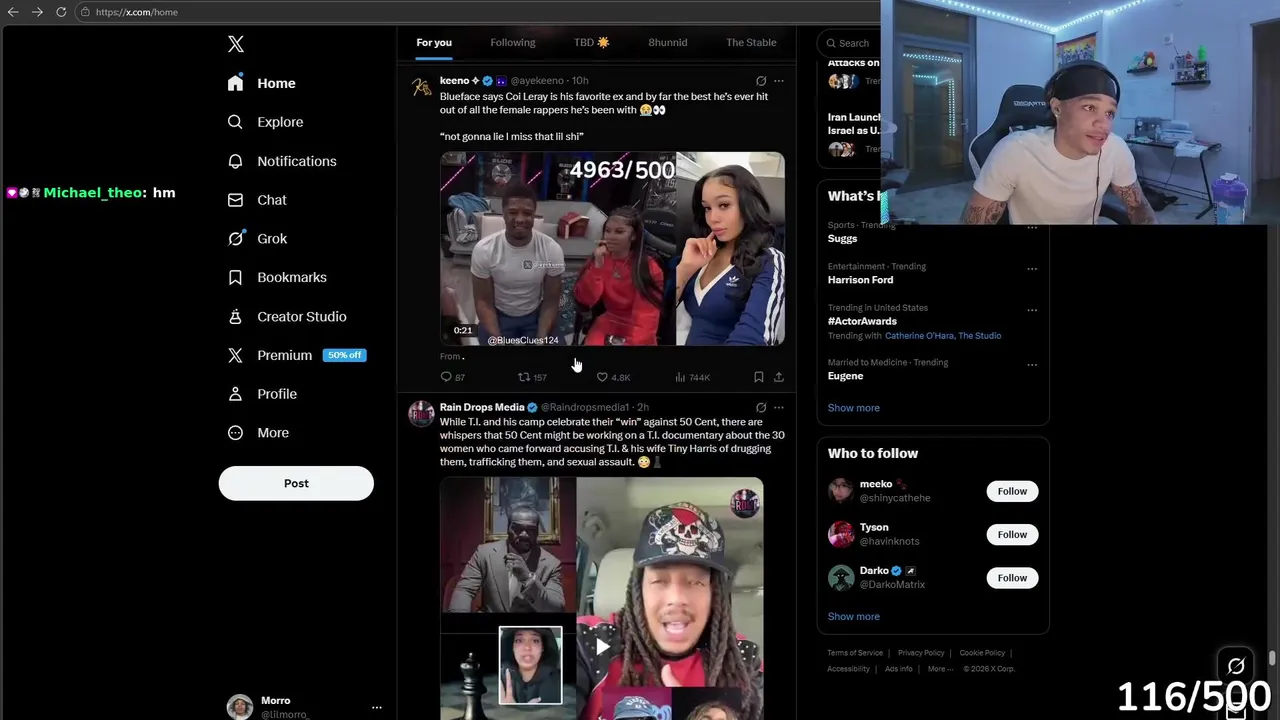The height and width of the screenshot is (720, 1280).
Task: Click the Chat envelope icon
Action: [x=235, y=200]
